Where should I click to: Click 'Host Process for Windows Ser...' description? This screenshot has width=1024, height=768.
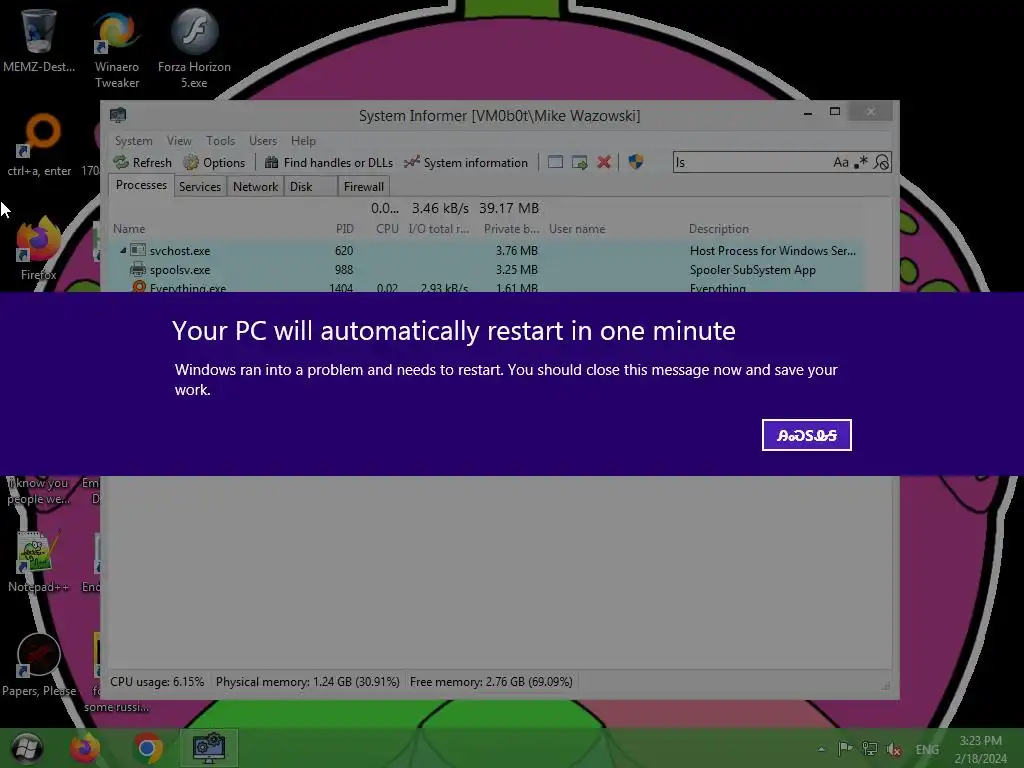(773, 251)
